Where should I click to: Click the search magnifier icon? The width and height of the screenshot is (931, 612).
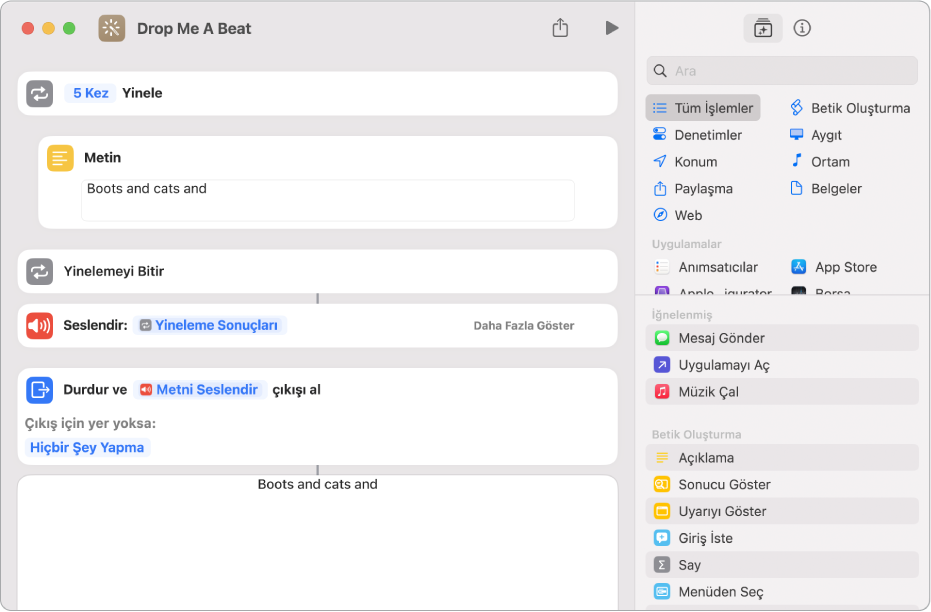pyautogui.click(x=660, y=71)
